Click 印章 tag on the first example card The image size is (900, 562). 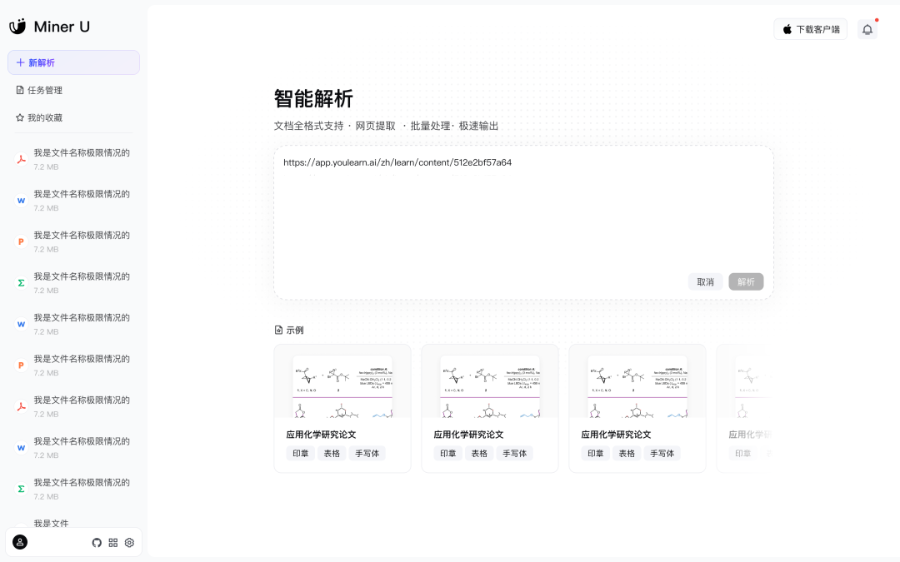[301, 454]
